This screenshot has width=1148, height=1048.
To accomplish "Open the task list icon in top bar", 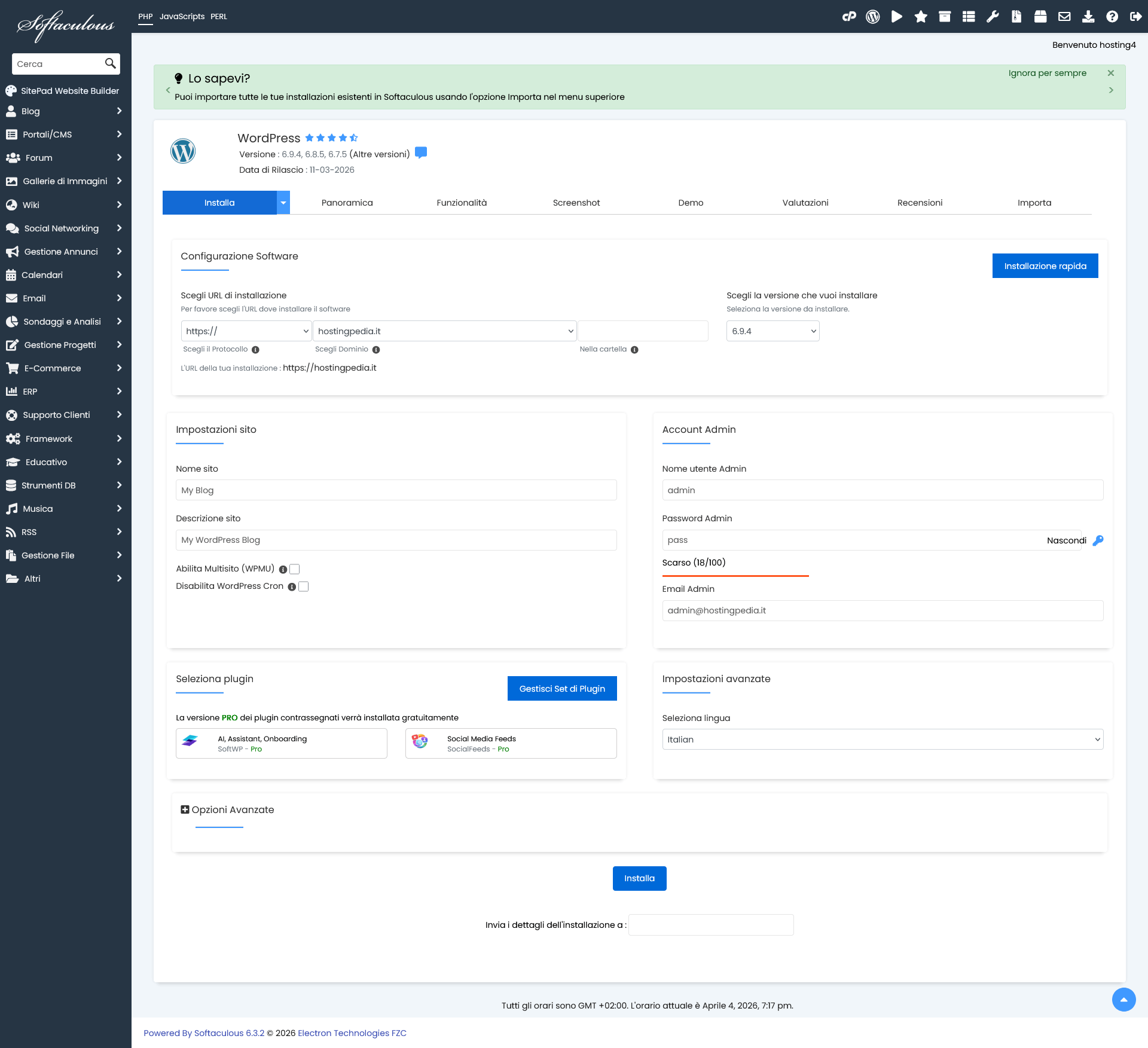I will 969,17.
